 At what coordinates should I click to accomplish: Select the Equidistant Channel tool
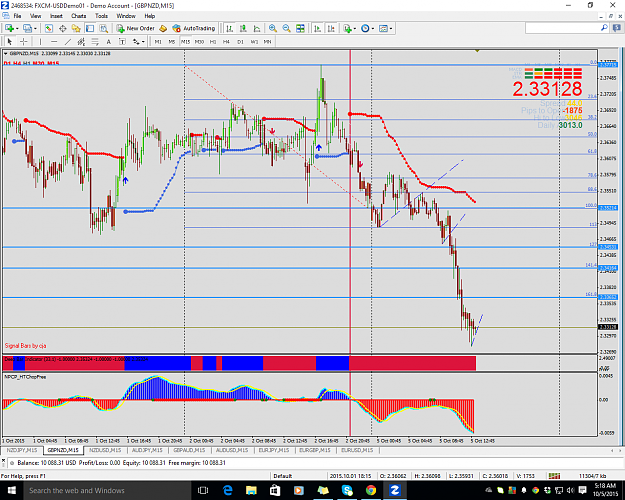pos(81,41)
